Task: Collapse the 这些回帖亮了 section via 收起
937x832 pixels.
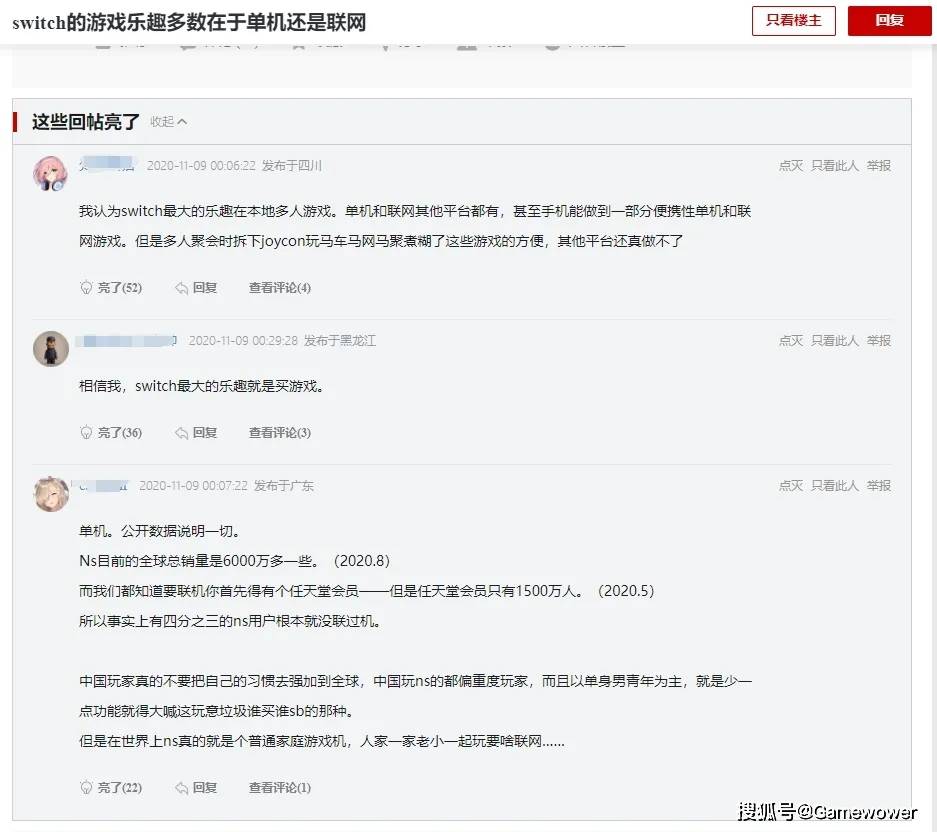Action: click(168, 121)
